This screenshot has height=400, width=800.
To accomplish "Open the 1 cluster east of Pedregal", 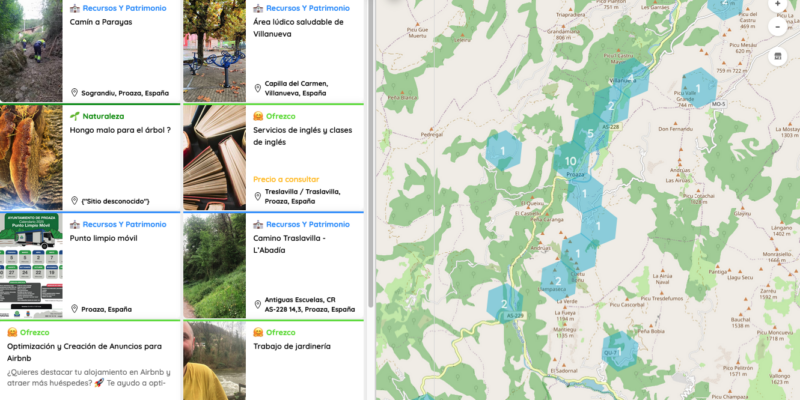I will (503, 151).
